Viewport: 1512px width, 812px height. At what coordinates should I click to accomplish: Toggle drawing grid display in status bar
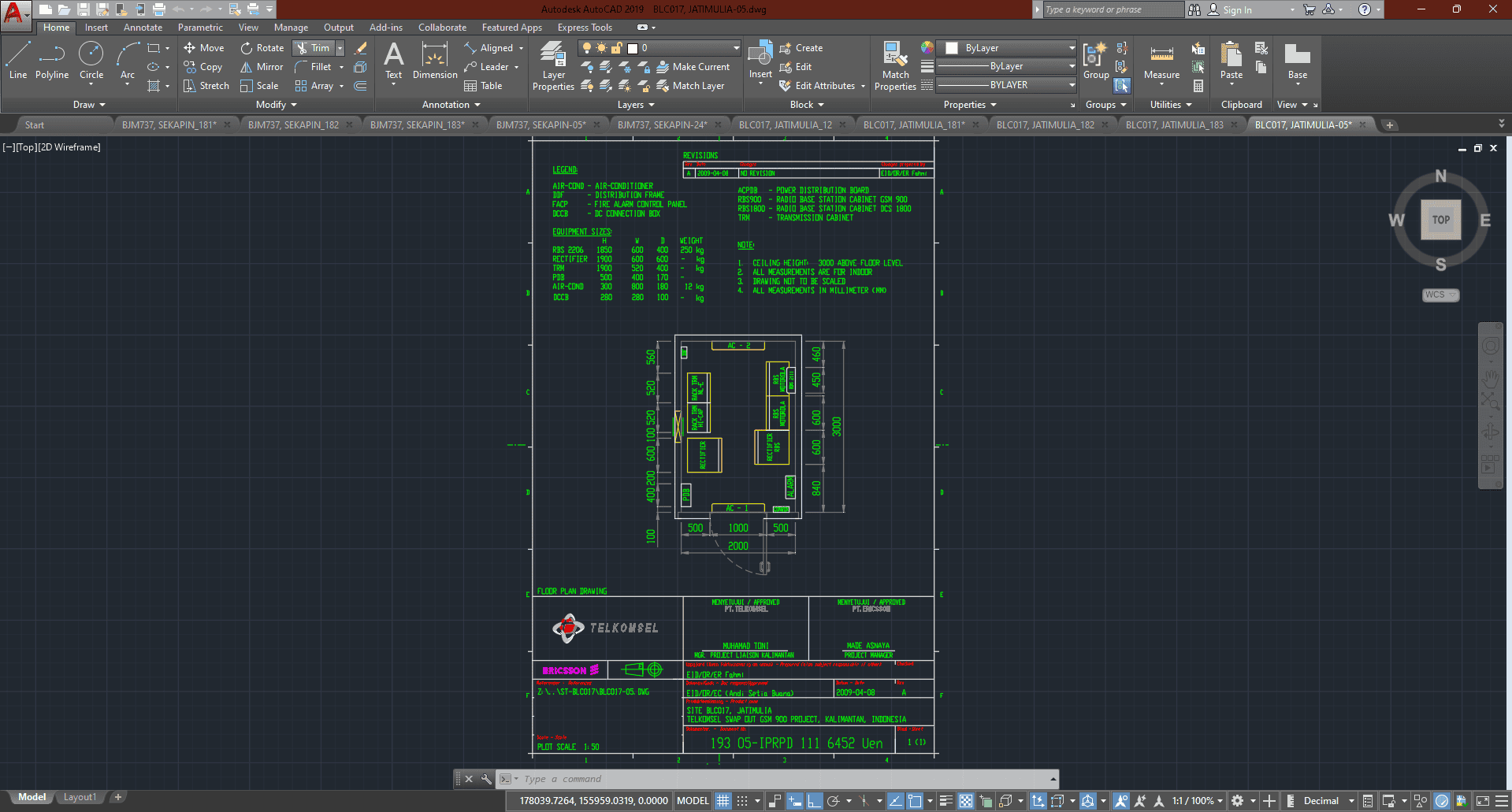point(723,801)
